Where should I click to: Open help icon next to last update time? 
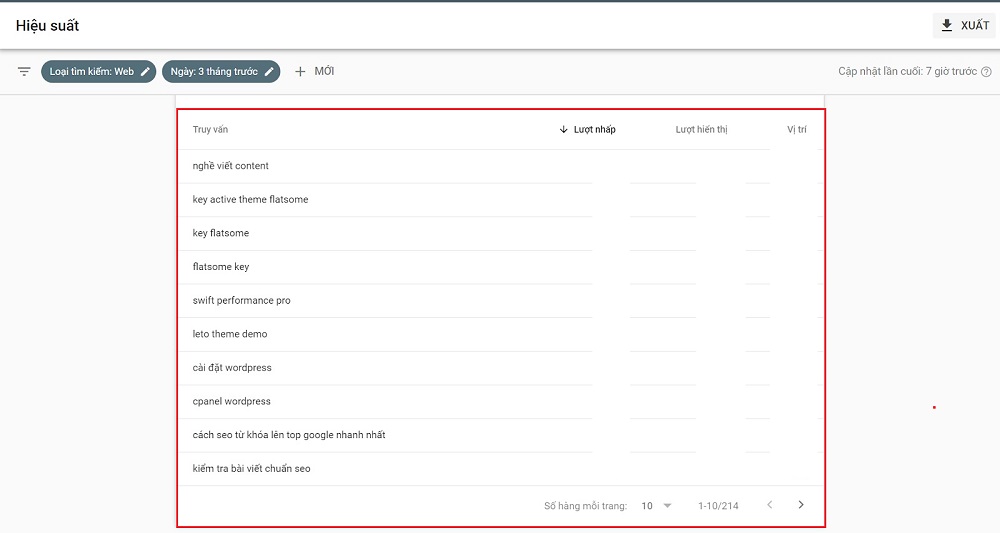point(986,71)
